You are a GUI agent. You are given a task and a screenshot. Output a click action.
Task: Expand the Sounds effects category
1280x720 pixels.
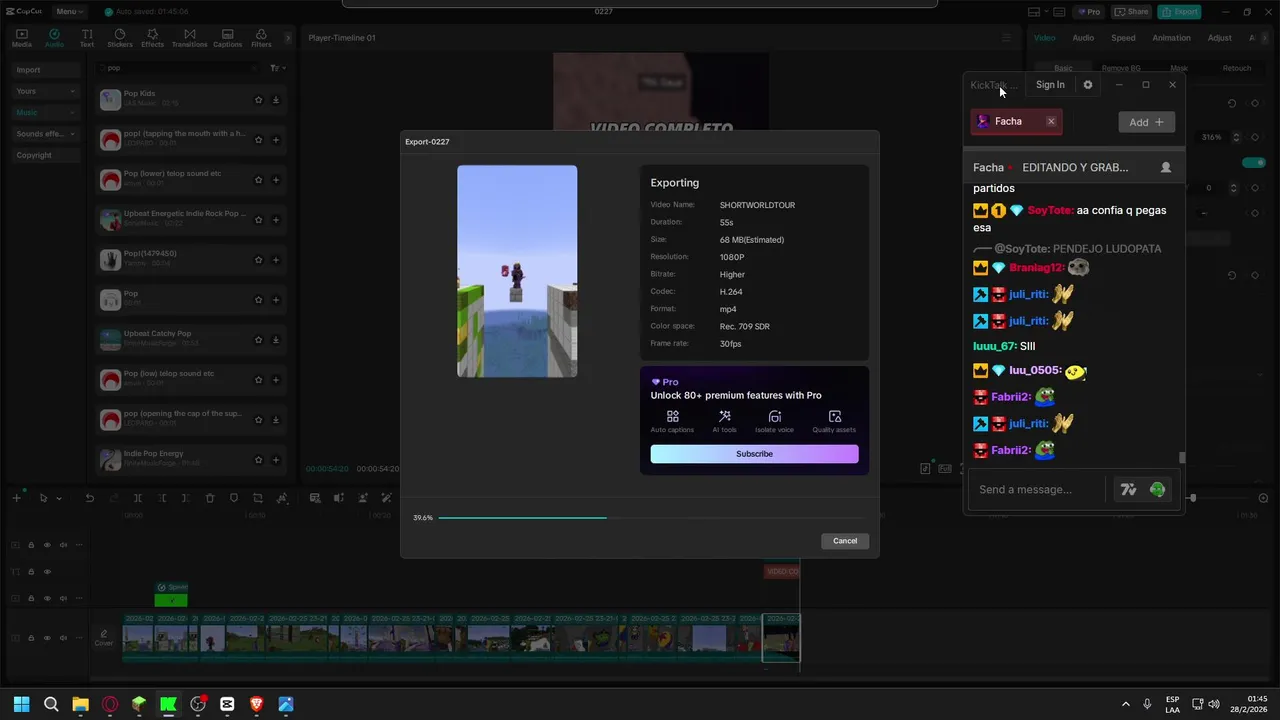(45, 134)
